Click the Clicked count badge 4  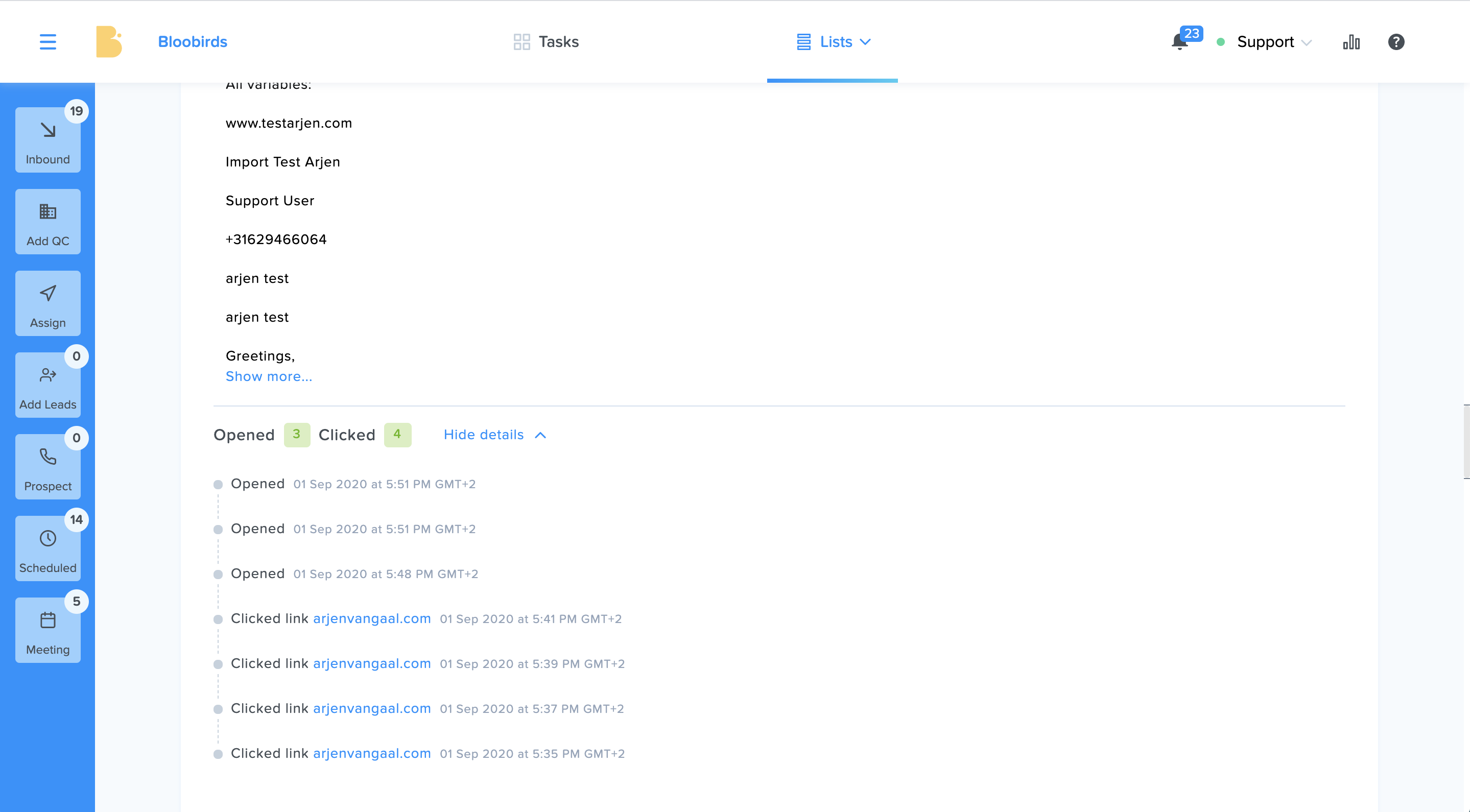[397, 434]
